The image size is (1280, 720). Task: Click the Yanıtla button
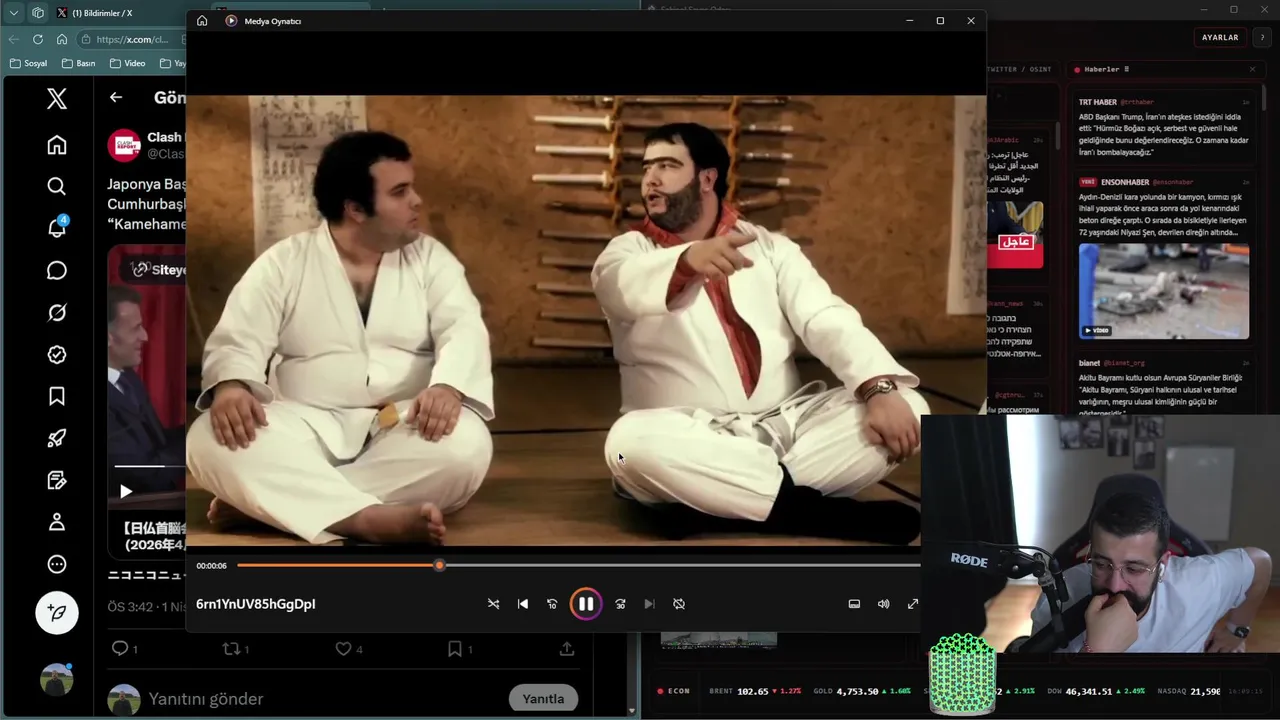coord(543,699)
